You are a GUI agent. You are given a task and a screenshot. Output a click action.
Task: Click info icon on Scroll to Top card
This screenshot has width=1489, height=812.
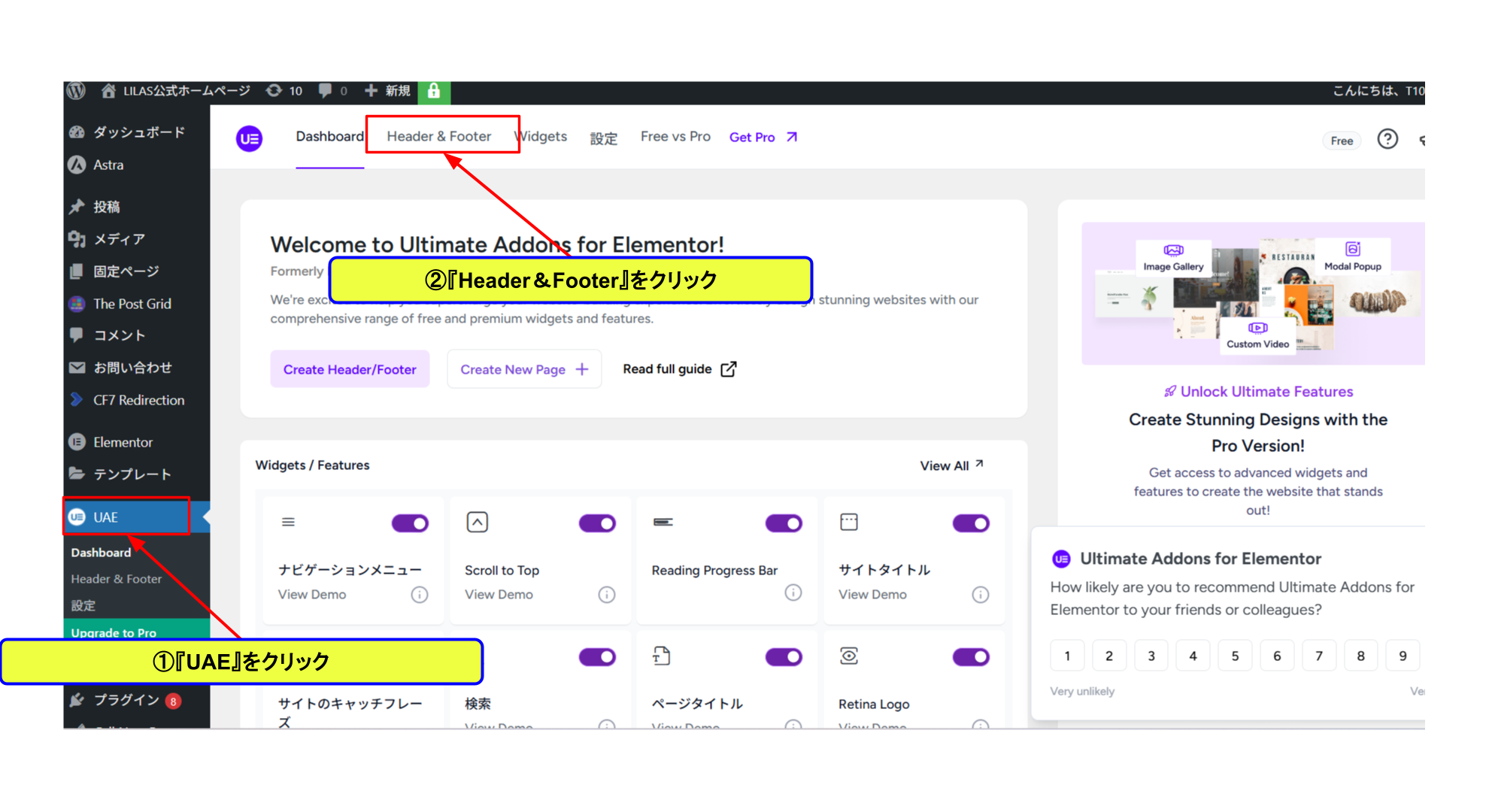click(x=607, y=595)
